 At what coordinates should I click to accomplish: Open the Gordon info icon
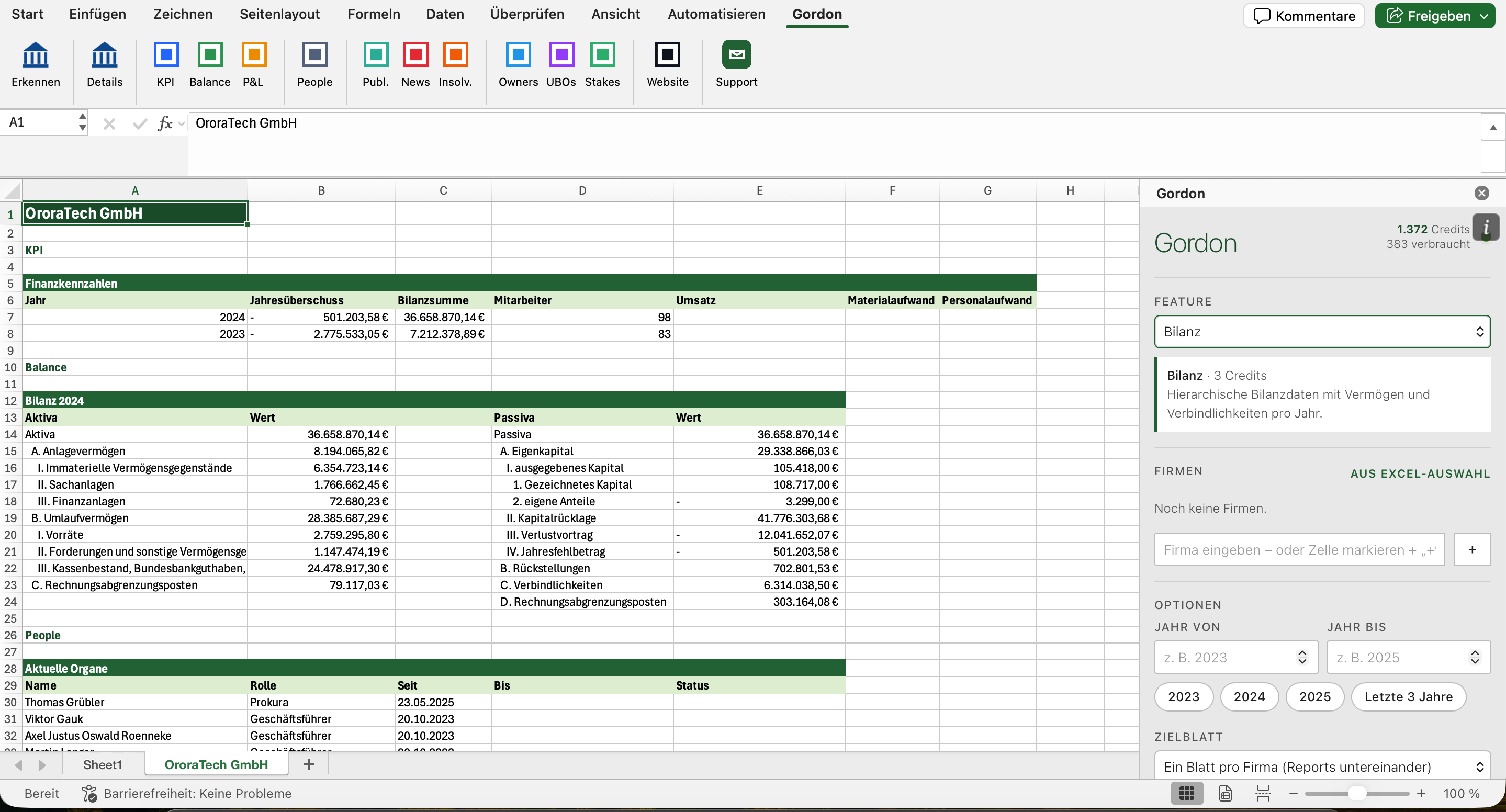(1486, 228)
